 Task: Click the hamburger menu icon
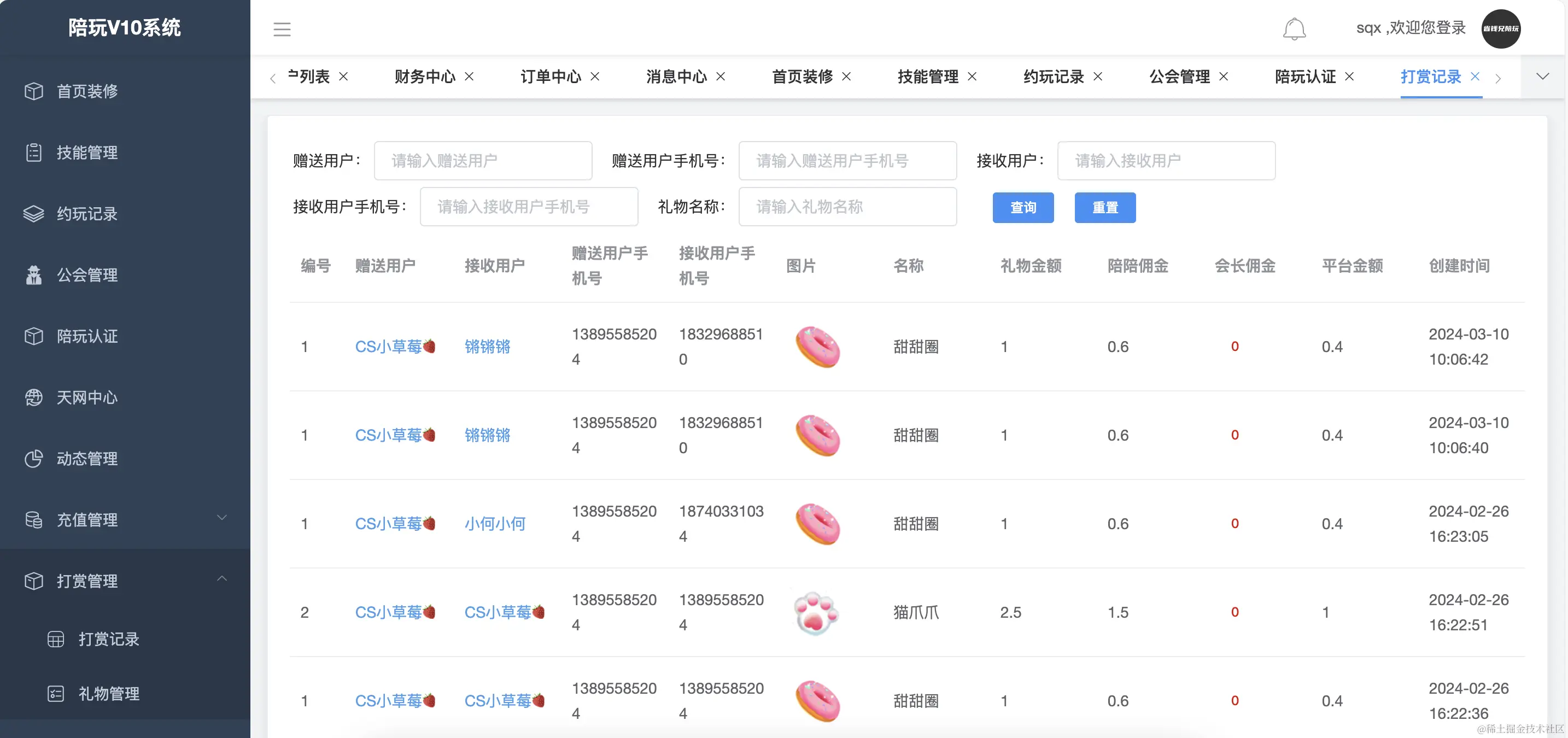[282, 28]
